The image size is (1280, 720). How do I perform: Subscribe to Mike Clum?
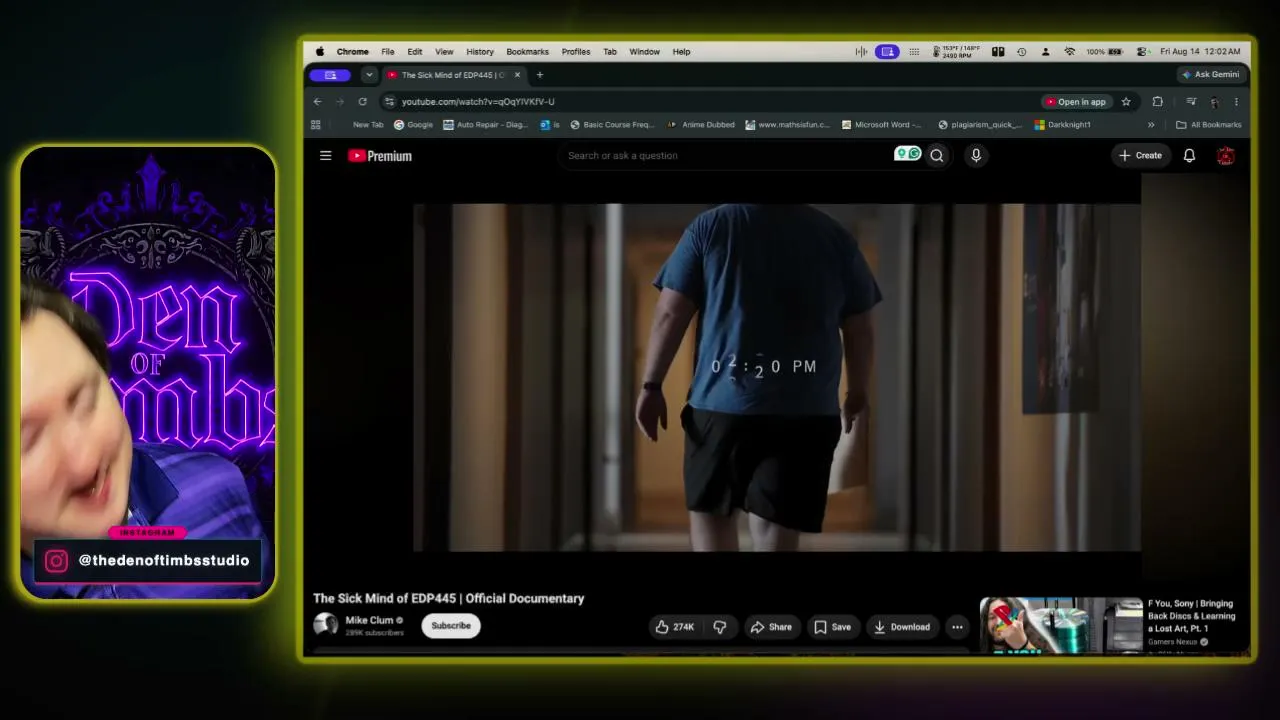click(451, 626)
